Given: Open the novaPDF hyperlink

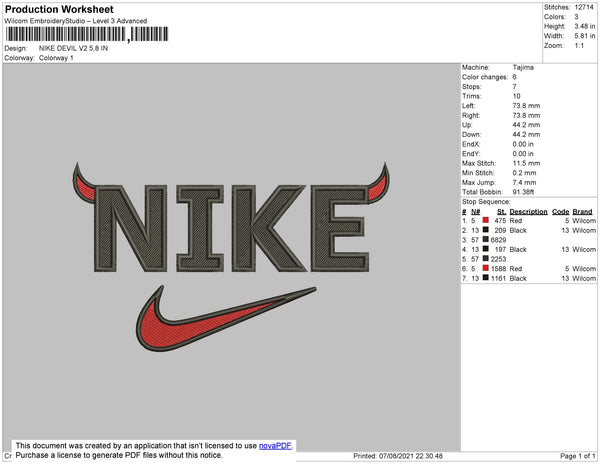Looking at the screenshot, I should pyautogui.click(x=275, y=446).
